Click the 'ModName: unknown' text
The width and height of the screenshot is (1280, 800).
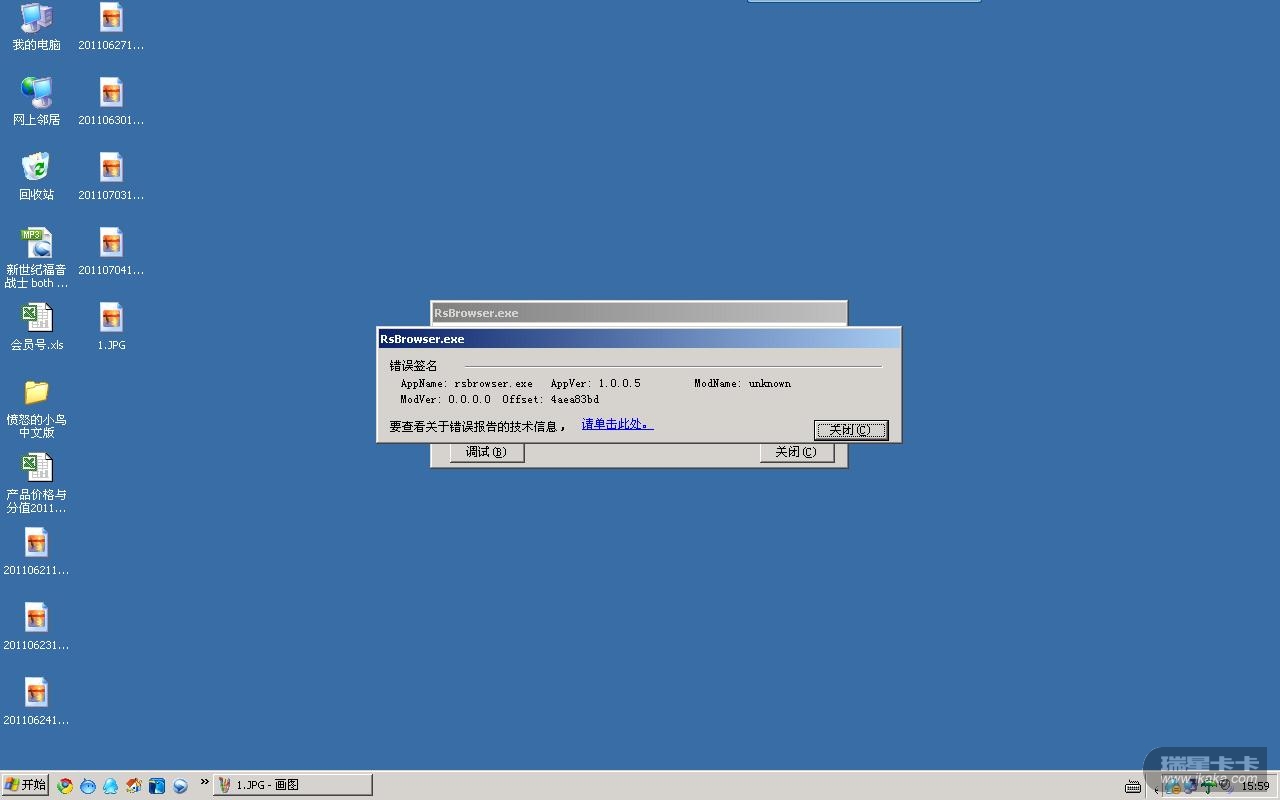click(743, 383)
